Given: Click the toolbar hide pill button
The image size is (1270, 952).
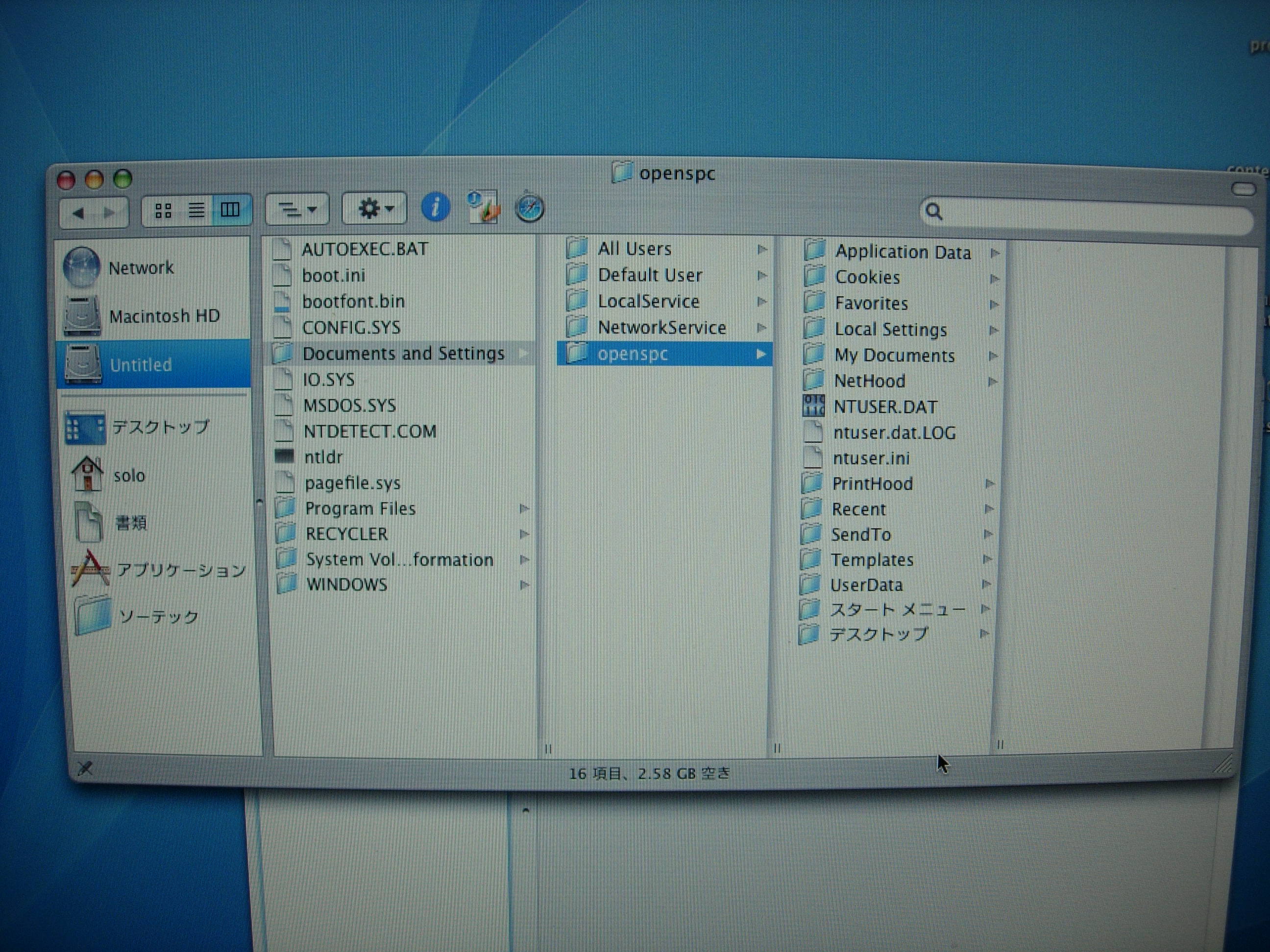Looking at the screenshot, I should (x=1244, y=189).
